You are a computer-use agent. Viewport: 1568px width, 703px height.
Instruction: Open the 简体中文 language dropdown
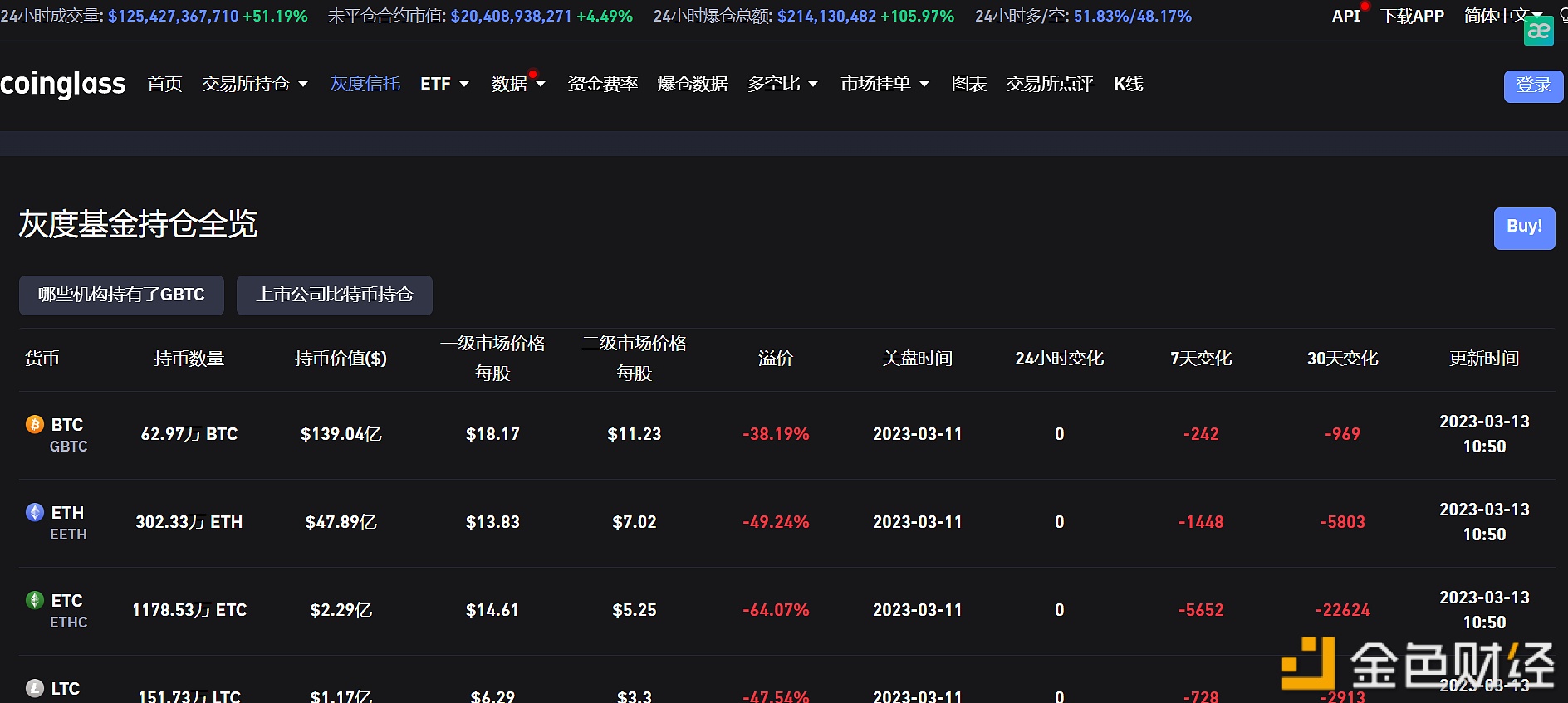point(1503,16)
